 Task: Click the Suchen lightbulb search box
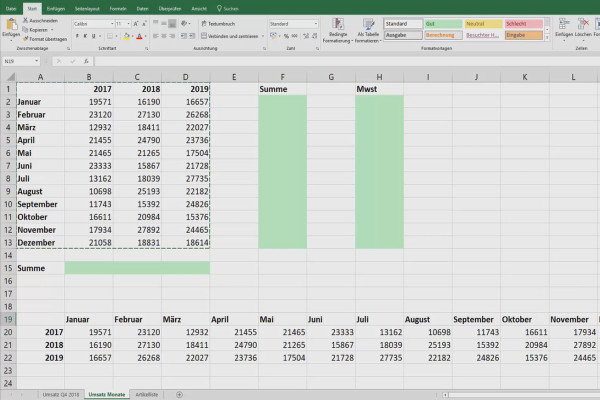click(x=228, y=8)
